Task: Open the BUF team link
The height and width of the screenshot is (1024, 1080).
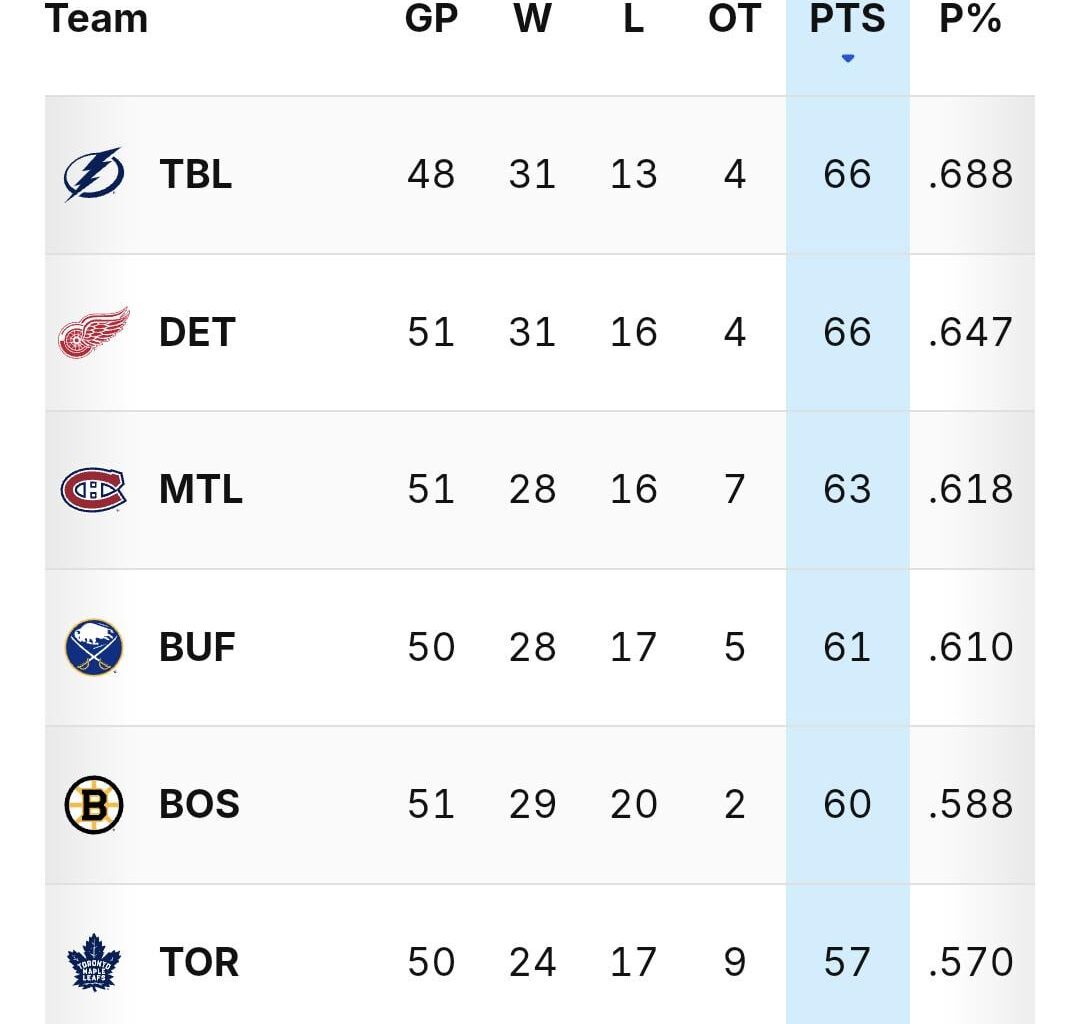Action: pyautogui.click(x=197, y=647)
